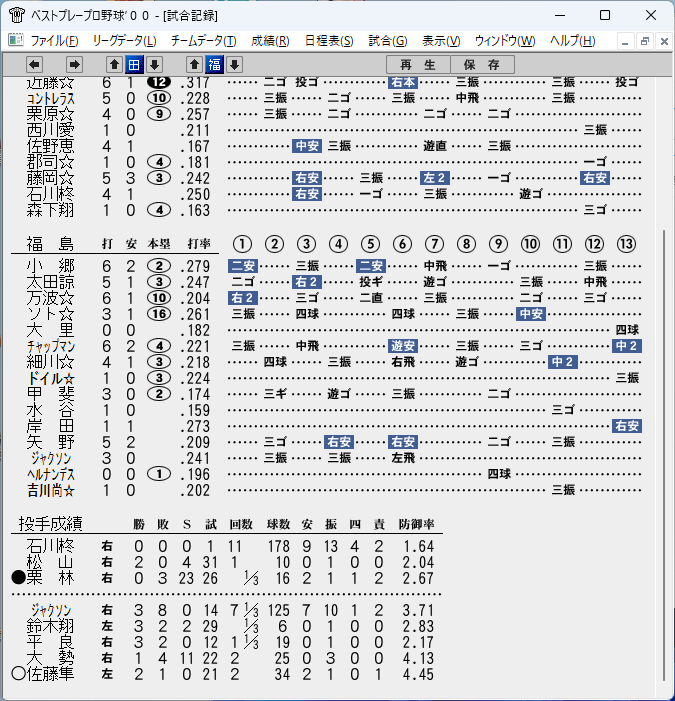Click the inning ① column header
This screenshot has width=675, height=701.
(x=242, y=244)
